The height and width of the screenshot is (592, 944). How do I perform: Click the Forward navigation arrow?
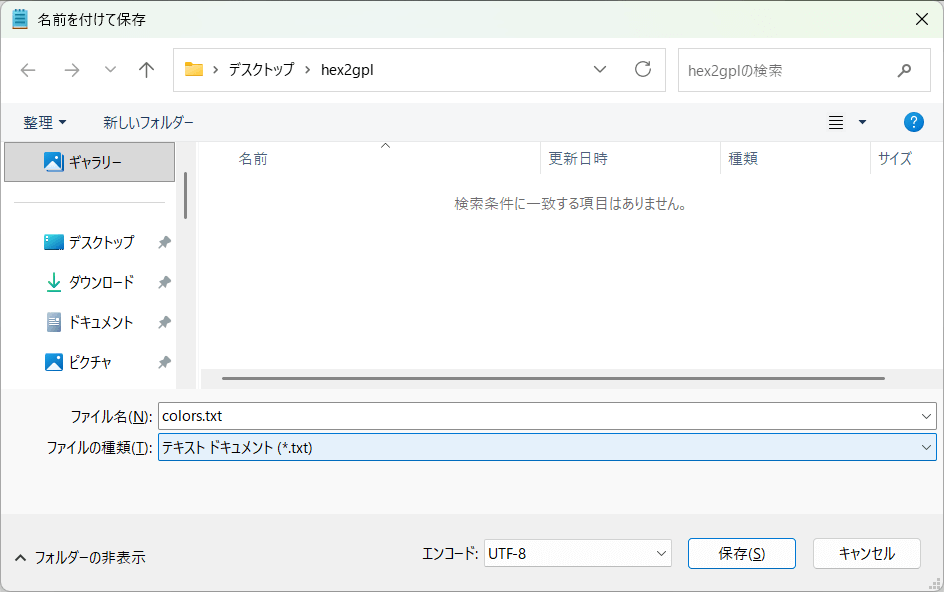click(71, 70)
